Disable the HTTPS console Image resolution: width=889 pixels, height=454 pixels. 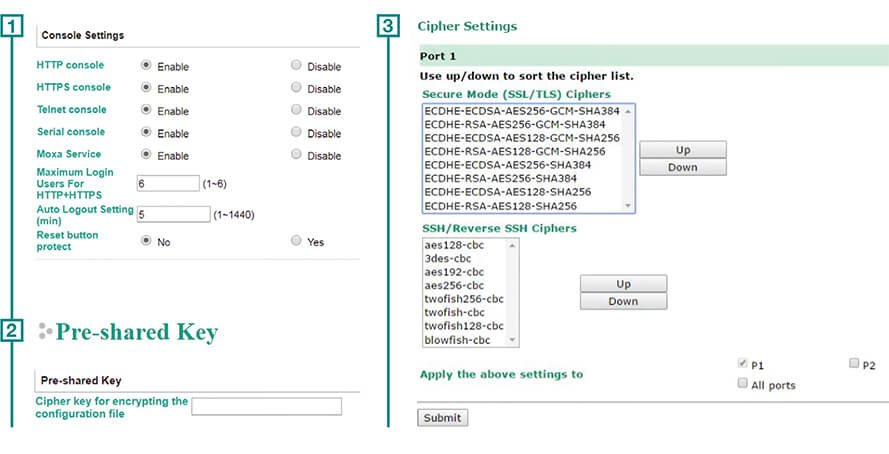[296, 88]
